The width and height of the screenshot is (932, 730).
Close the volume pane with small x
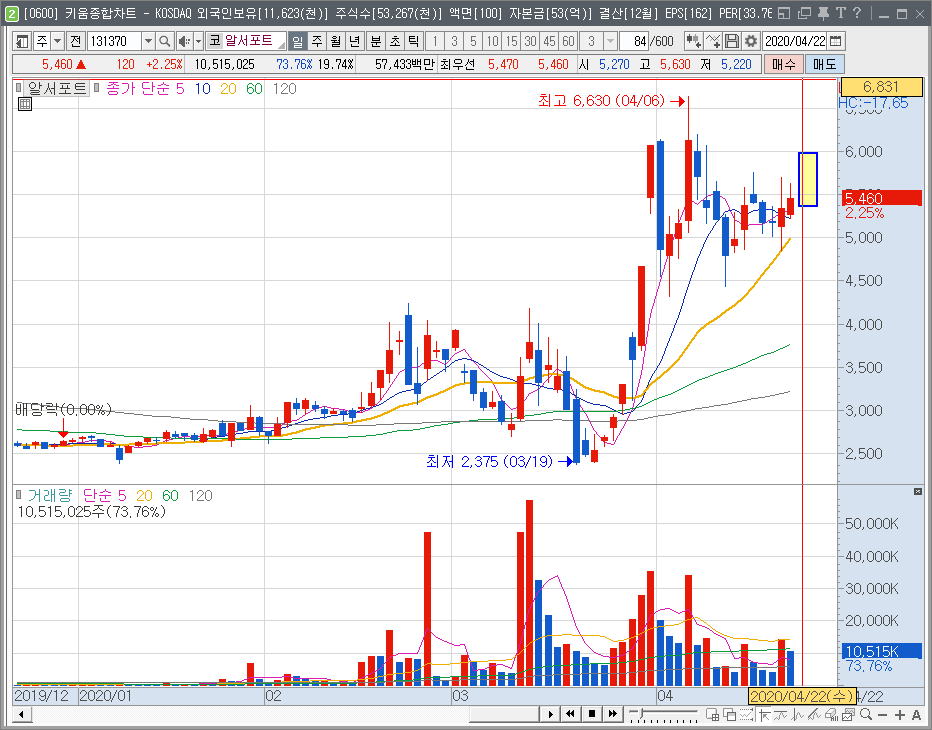tap(918, 492)
